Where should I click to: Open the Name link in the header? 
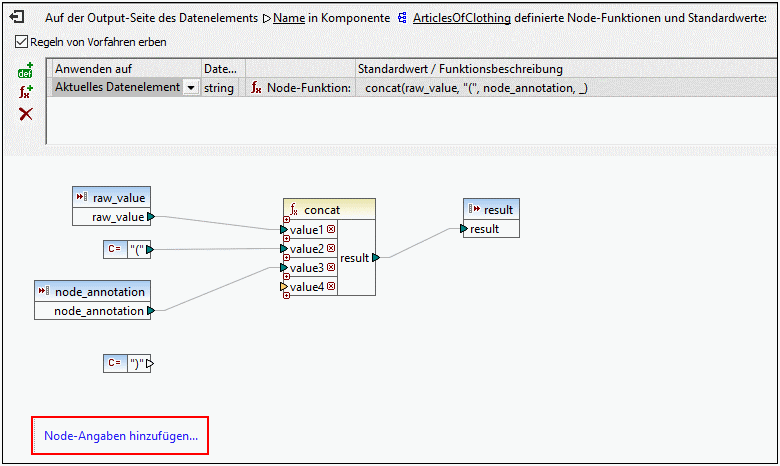(290, 18)
